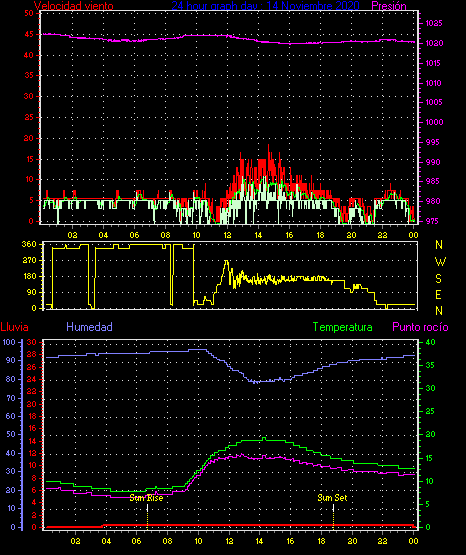This screenshot has width=466, height=555.
Task: Click '995' on the pressure axis
Action: (432, 142)
